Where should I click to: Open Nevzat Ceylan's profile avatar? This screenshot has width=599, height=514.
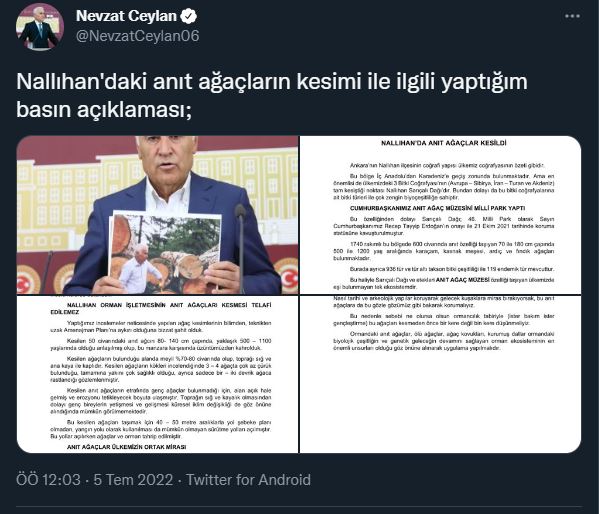click(40, 27)
